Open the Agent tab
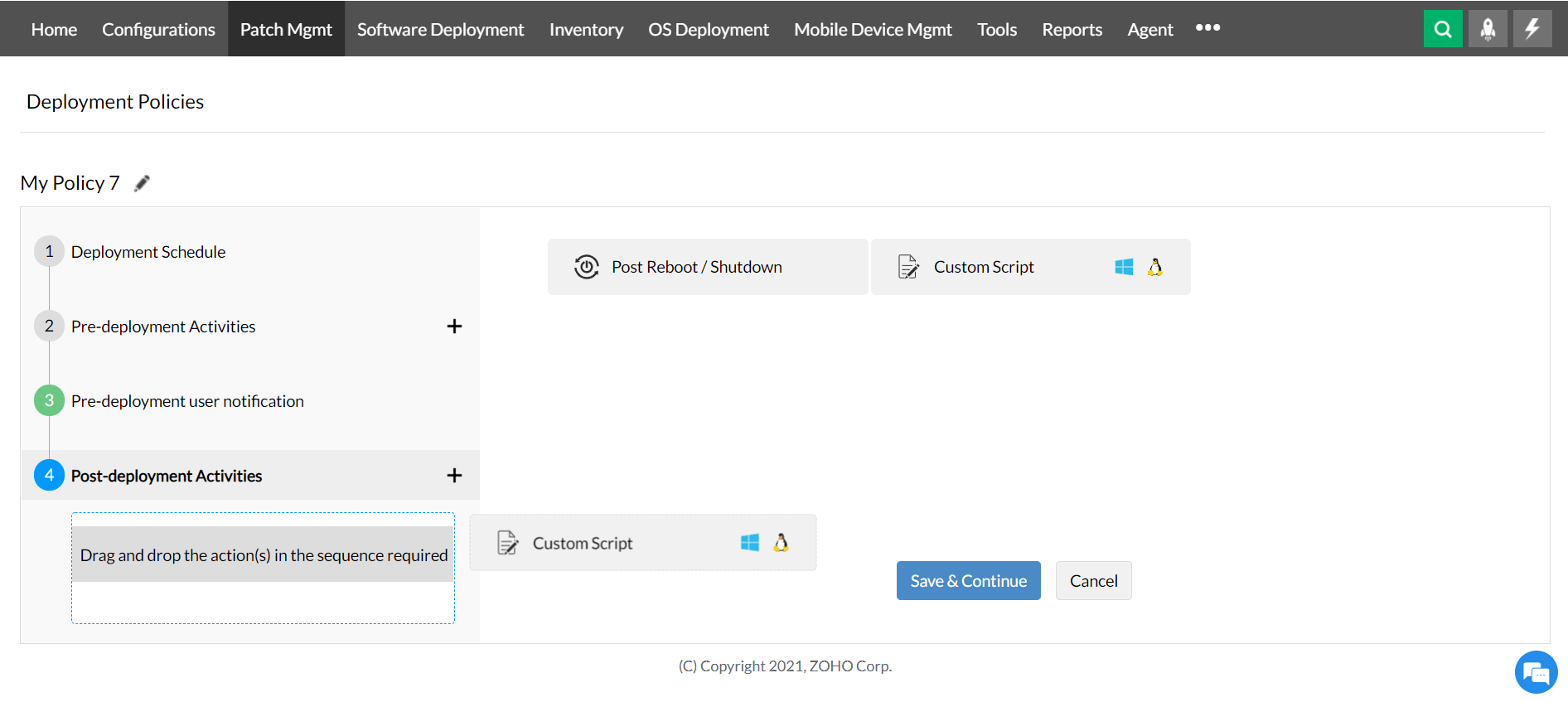 point(1150,29)
